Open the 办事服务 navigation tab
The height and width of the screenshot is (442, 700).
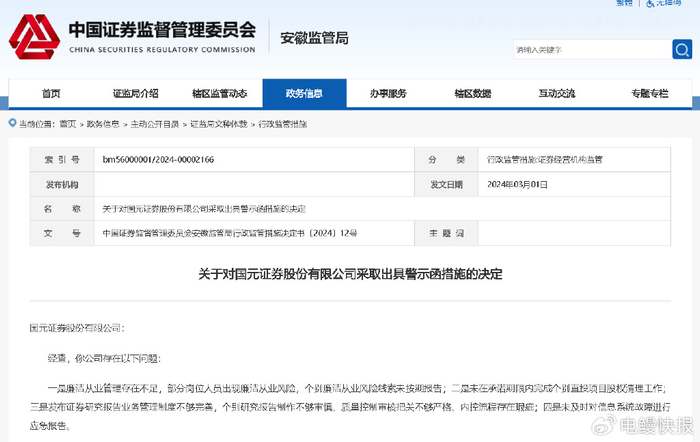point(388,93)
